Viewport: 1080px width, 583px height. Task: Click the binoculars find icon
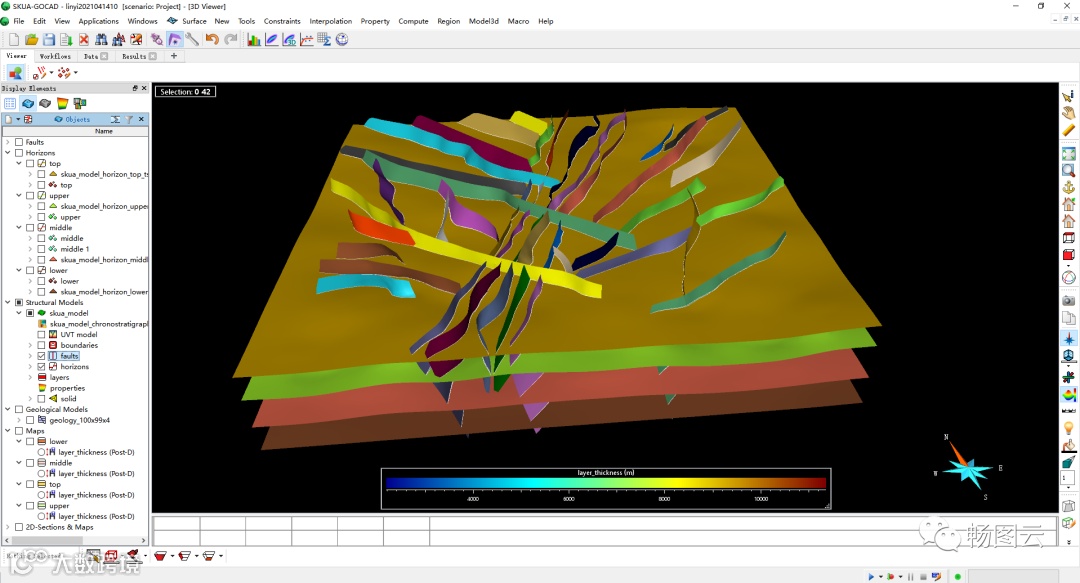coord(101,39)
